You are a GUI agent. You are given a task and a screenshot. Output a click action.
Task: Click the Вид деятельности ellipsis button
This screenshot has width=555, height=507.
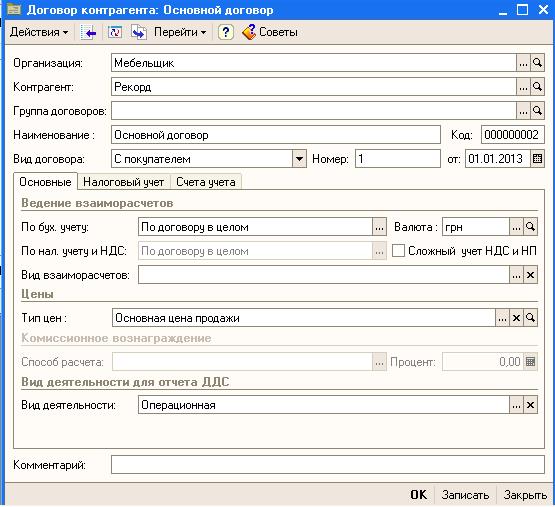coord(516,405)
